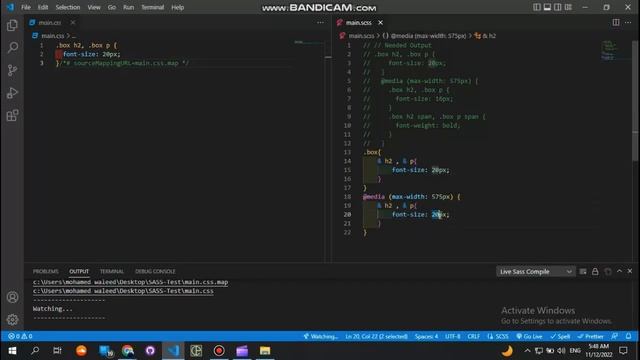The height and width of the screenshot is (360, 640).
Task: Change indentation via Spaces: 4
Action: pos(427,336)
